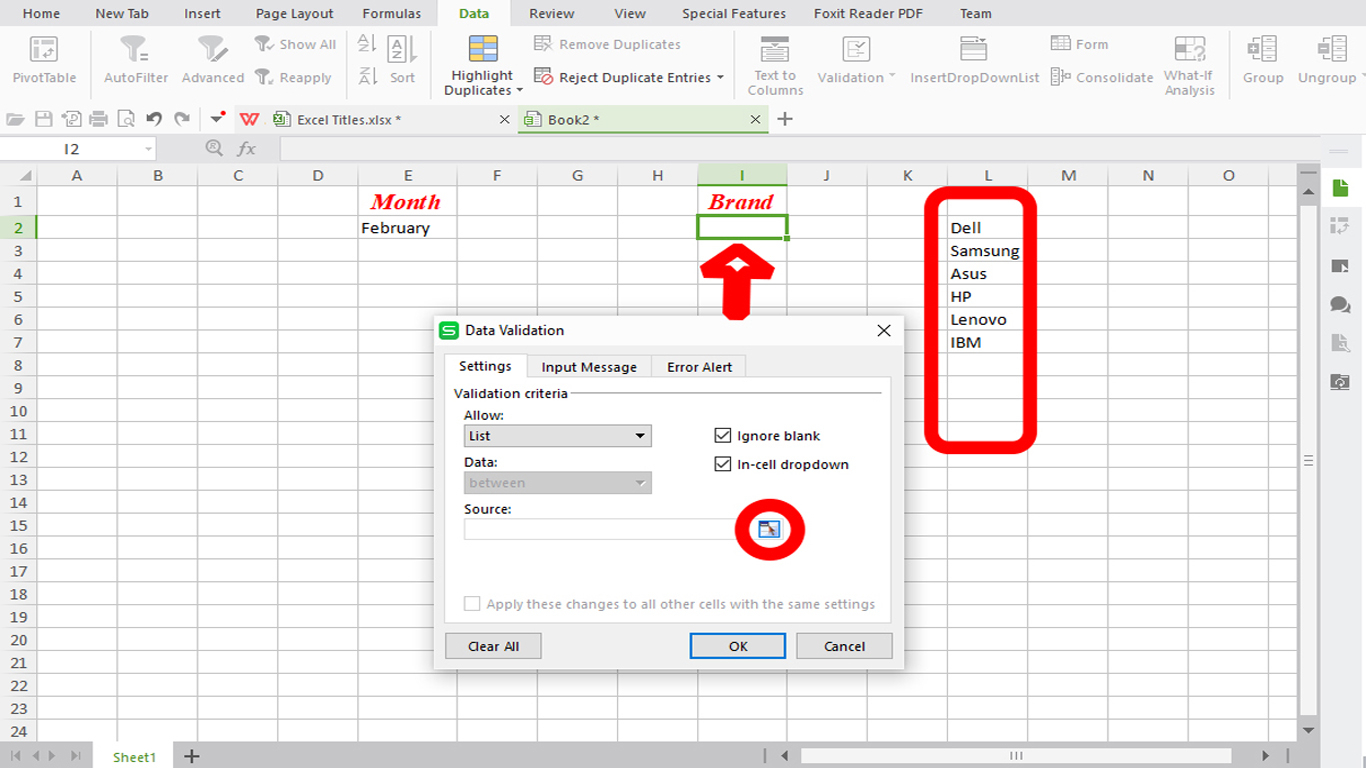
Task: Click the InsertDropDownList tool
Action: [x=974, y=61]
